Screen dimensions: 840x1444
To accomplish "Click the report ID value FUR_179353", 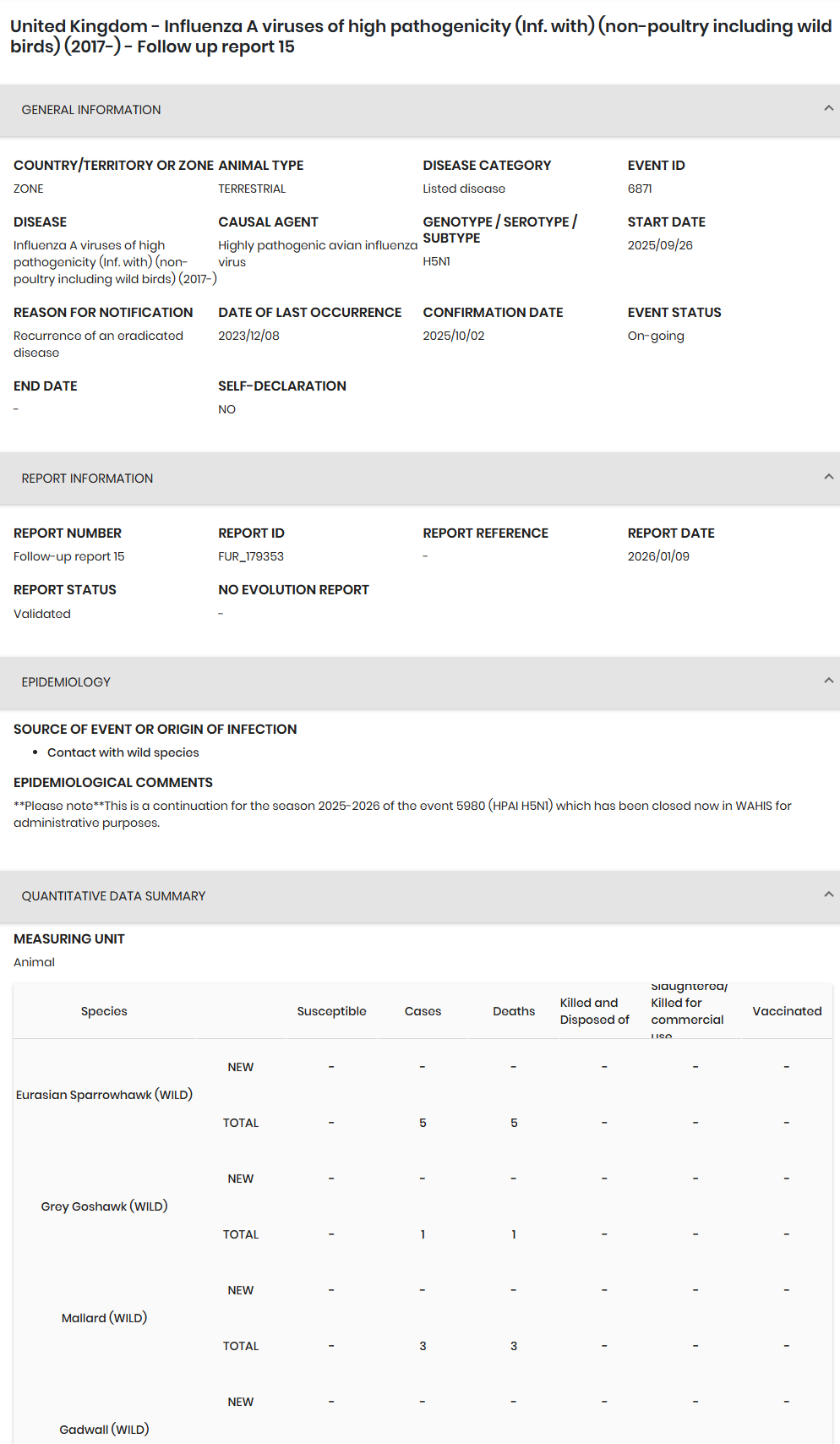I will 251,556.
